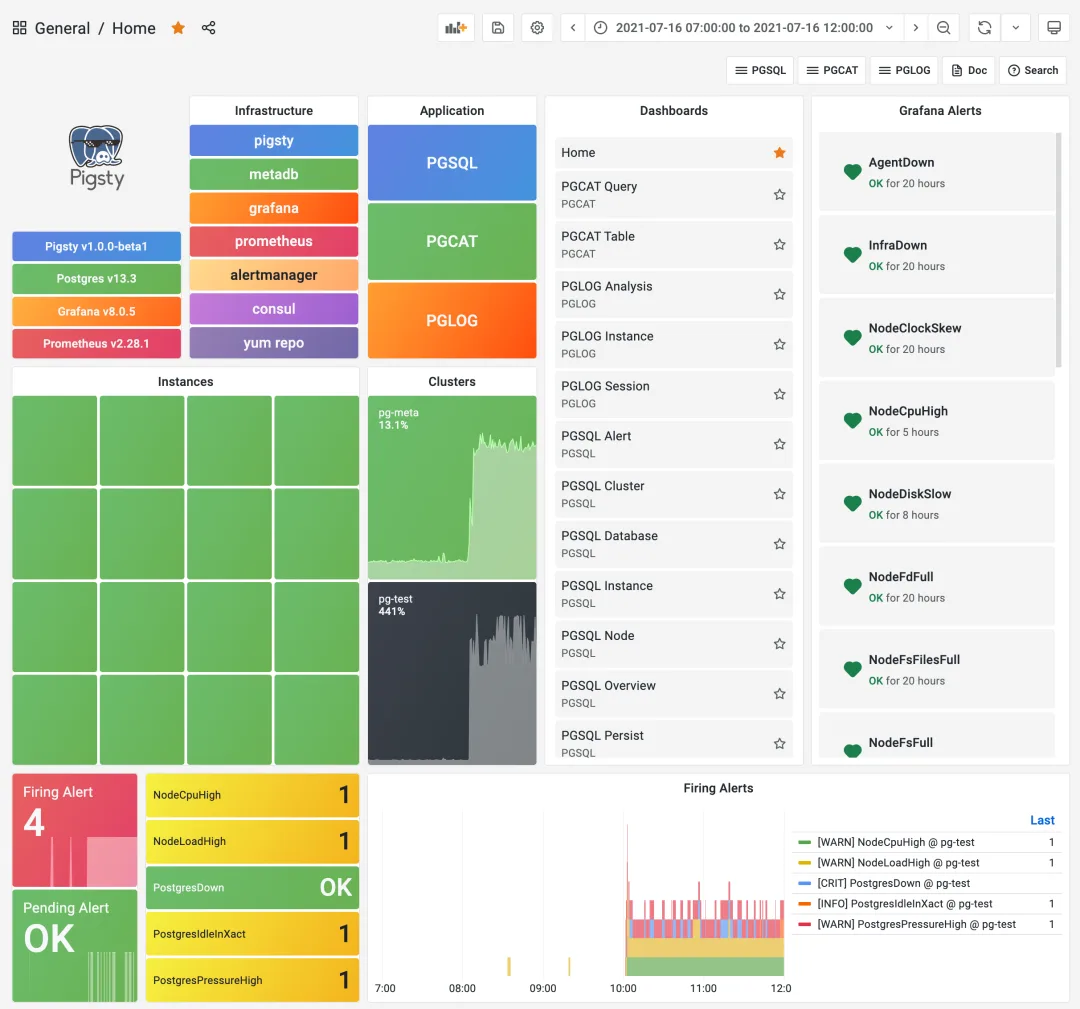The height and width of the screenshot is (1009, 1080).
Task: Click the Pigsty v1.0.0-beta1 version tile
Action: pyautogui.click(x=96, y=246)
